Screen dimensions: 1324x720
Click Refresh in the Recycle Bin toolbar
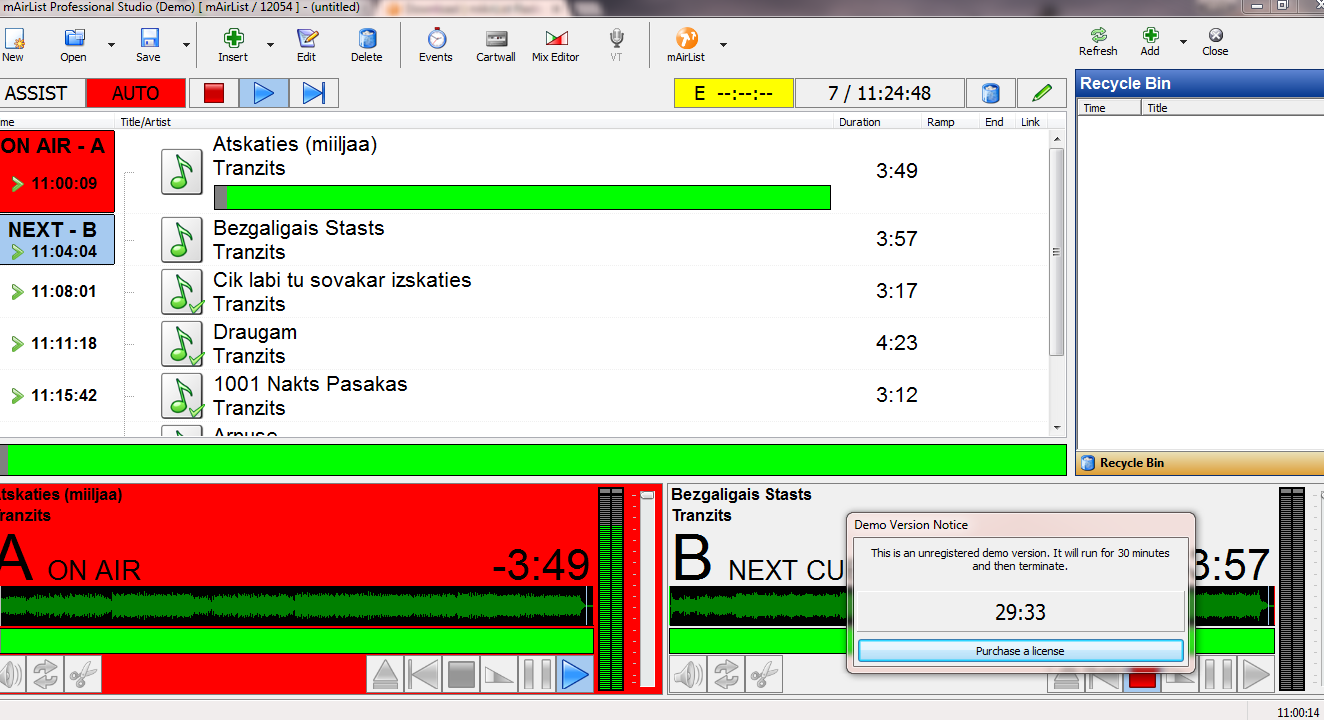point(1098,42)
